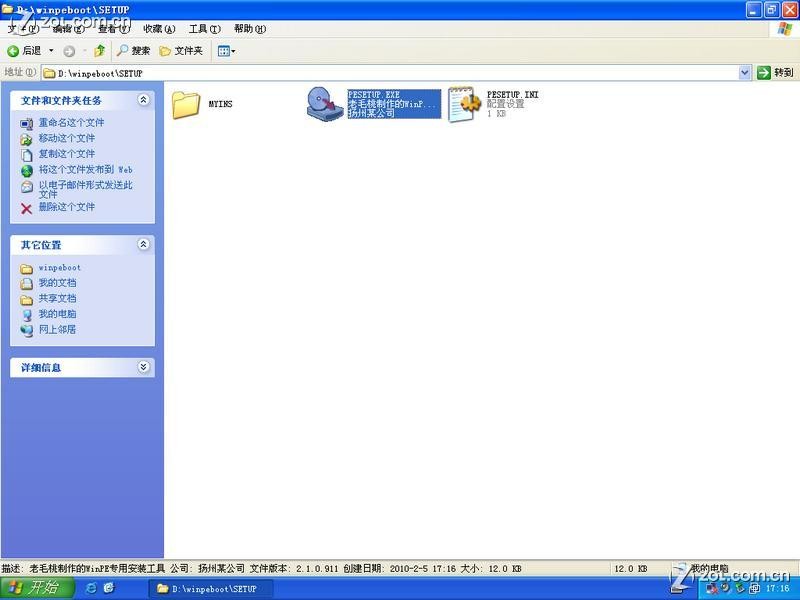Click the PESETUP.INI file name text
800x600 pixels.
coord(512,95)
